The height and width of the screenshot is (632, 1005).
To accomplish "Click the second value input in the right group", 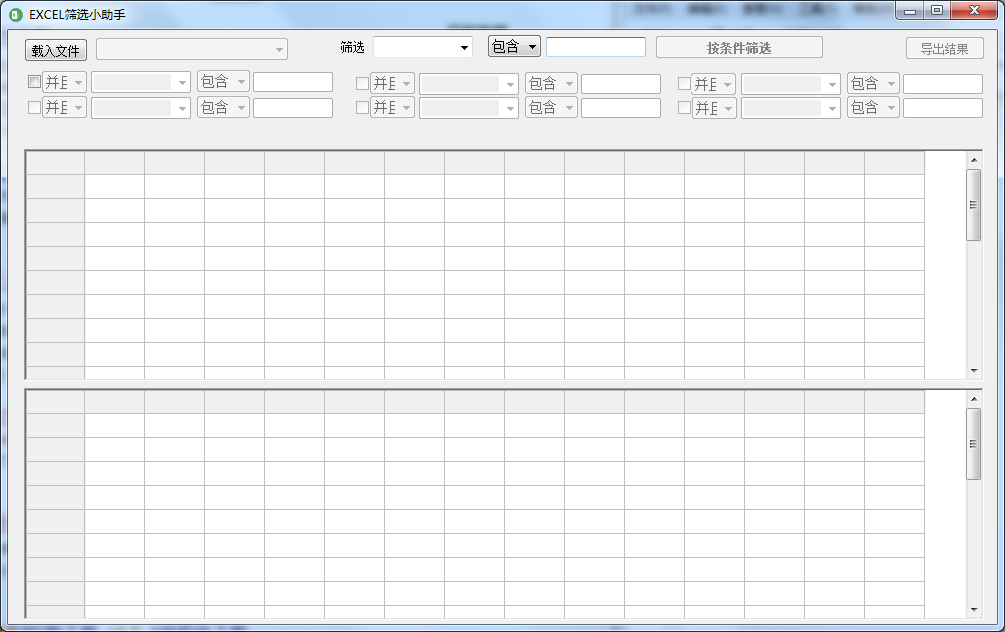I will [943, 108].
